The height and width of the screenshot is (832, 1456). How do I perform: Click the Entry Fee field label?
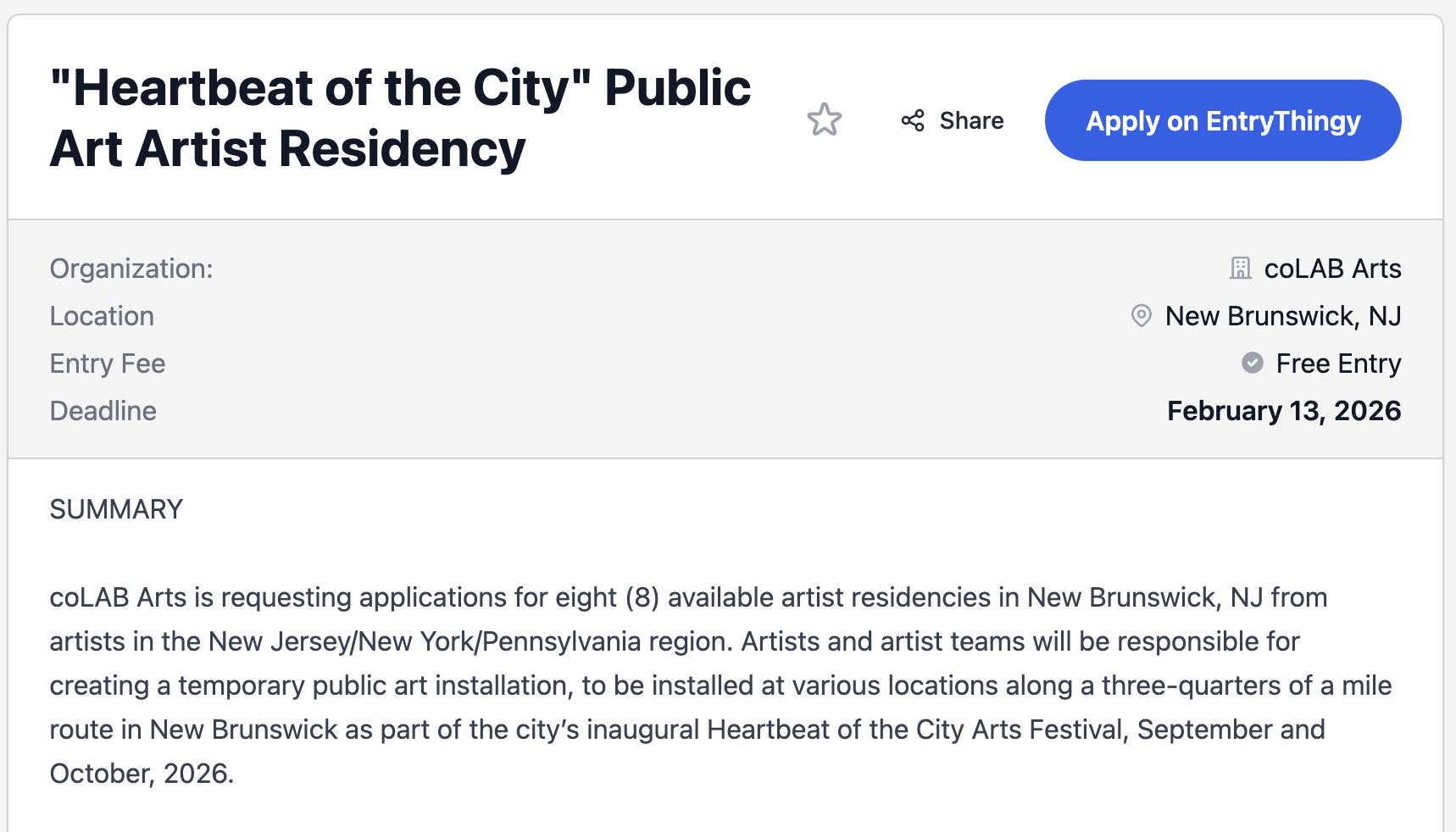[108, 363]
